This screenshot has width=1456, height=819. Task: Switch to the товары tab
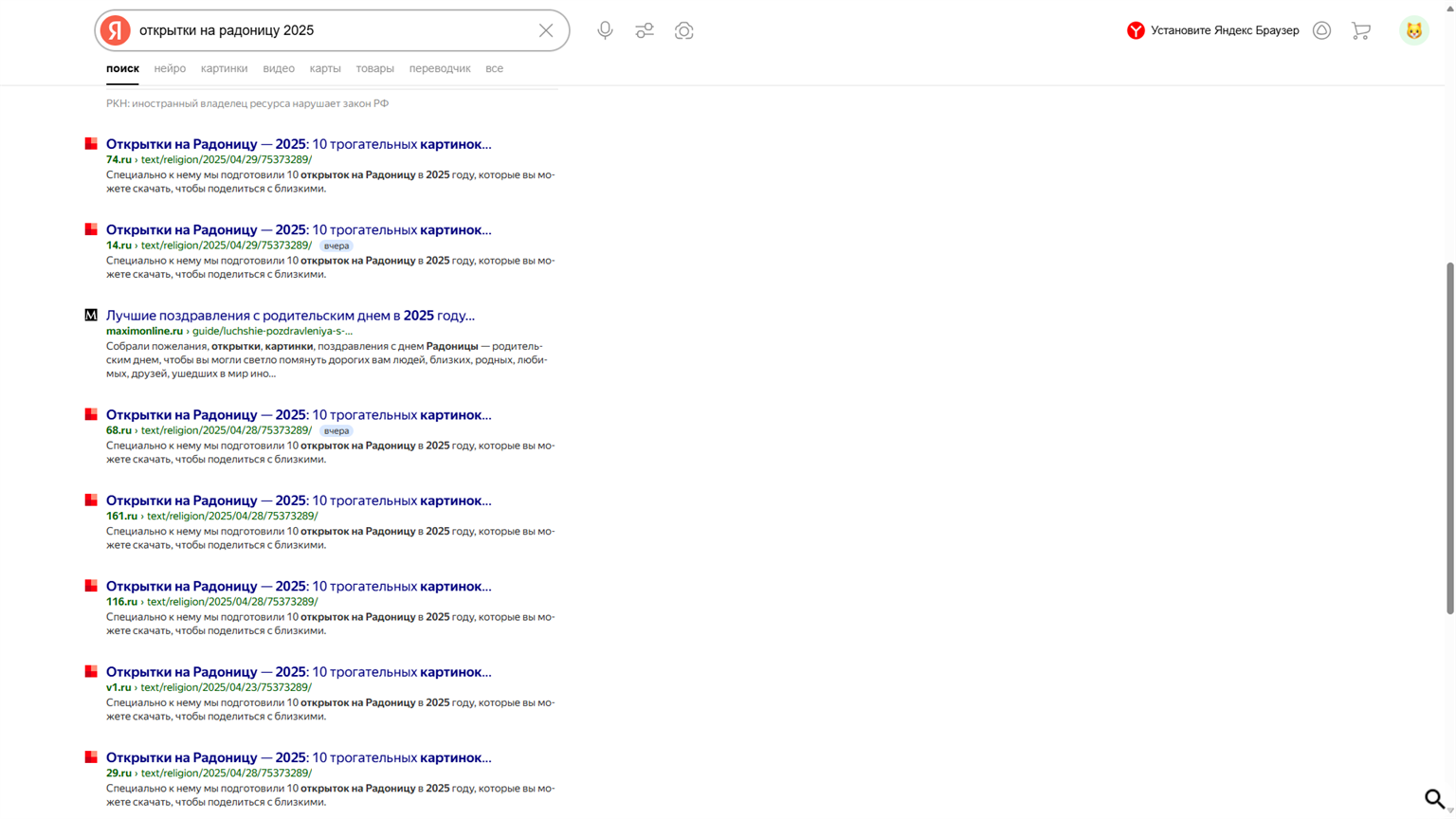point(374,68)
